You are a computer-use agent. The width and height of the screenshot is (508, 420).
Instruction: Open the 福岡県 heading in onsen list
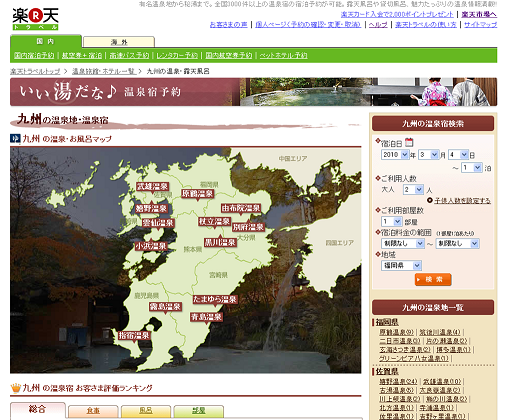(x=387, y=322)
